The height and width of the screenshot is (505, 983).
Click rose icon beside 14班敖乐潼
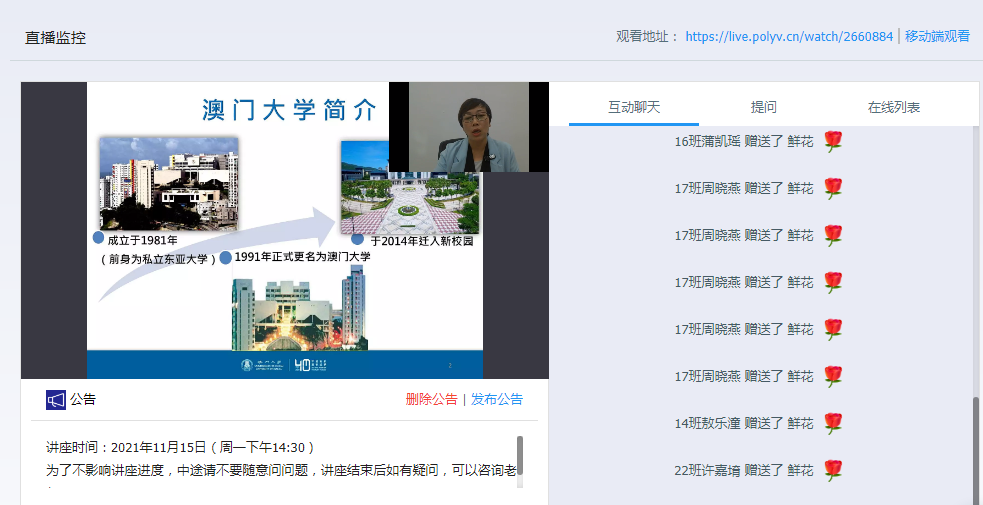point(833,424)
